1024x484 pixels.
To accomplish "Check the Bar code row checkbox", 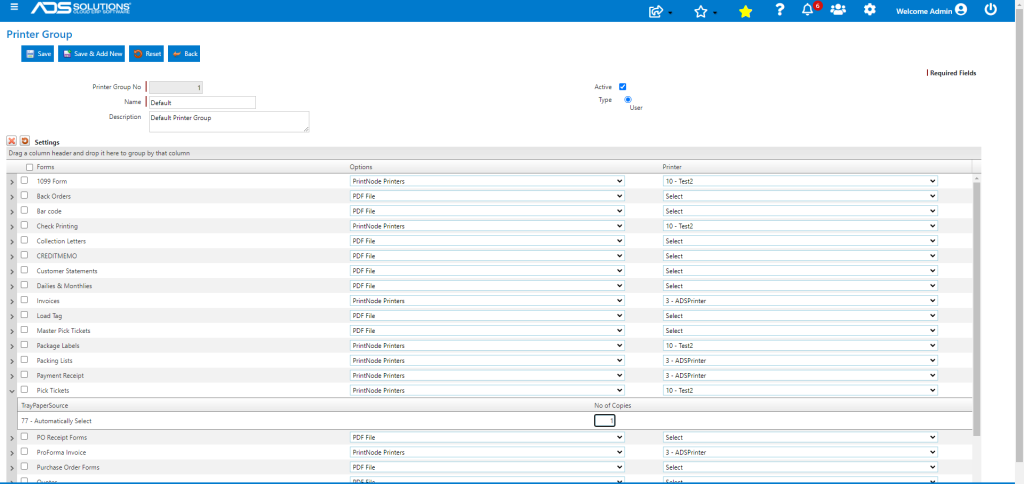I will [x=25, y=210].
